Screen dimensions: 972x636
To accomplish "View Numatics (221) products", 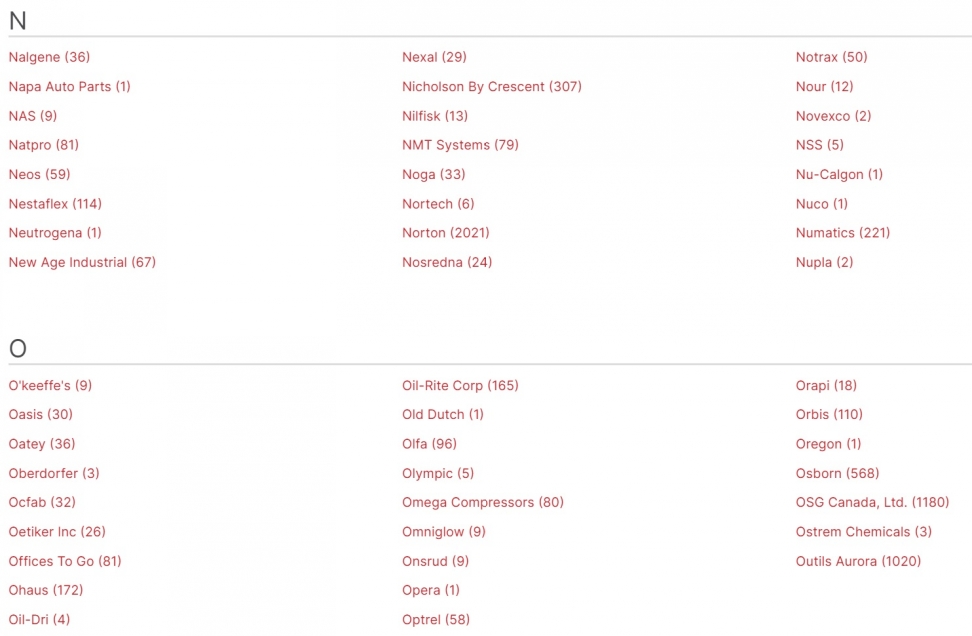I will (842, 233).
